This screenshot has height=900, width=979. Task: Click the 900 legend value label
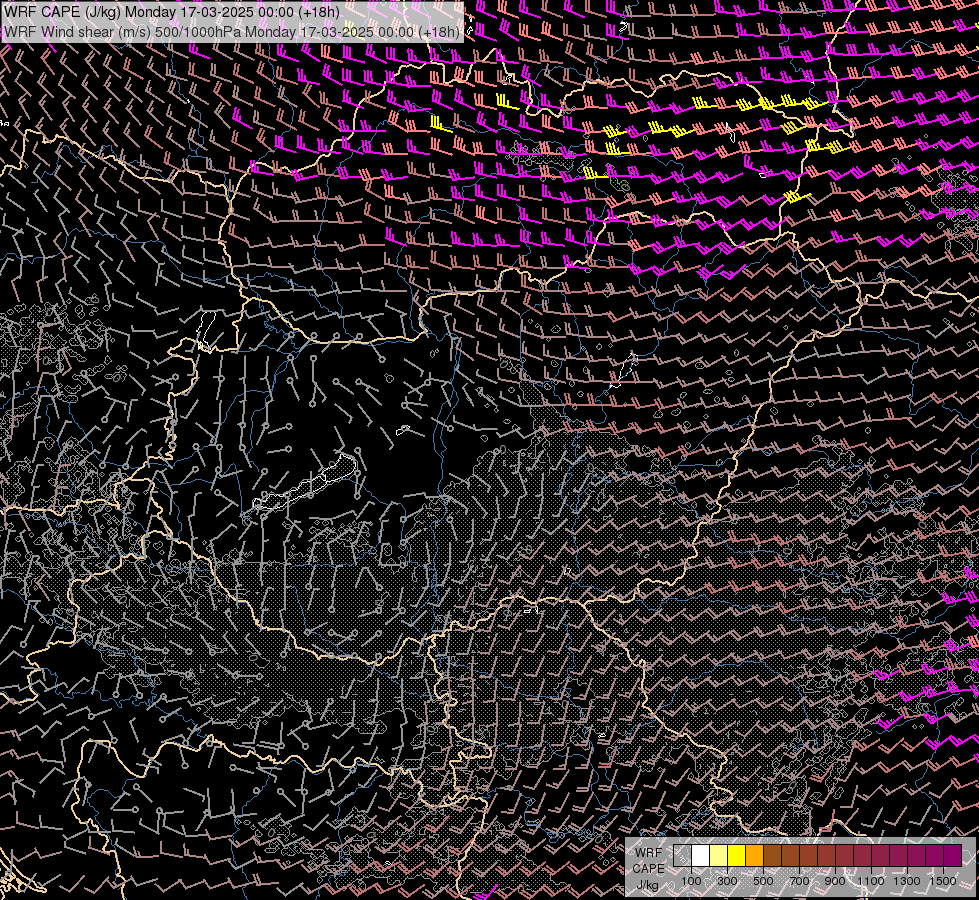835,881
